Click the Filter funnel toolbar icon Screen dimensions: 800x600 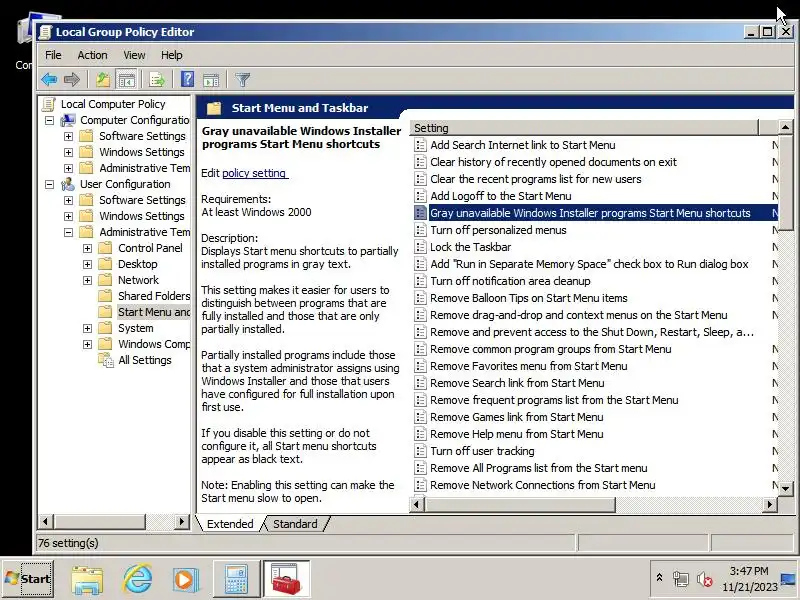point(242,80)
